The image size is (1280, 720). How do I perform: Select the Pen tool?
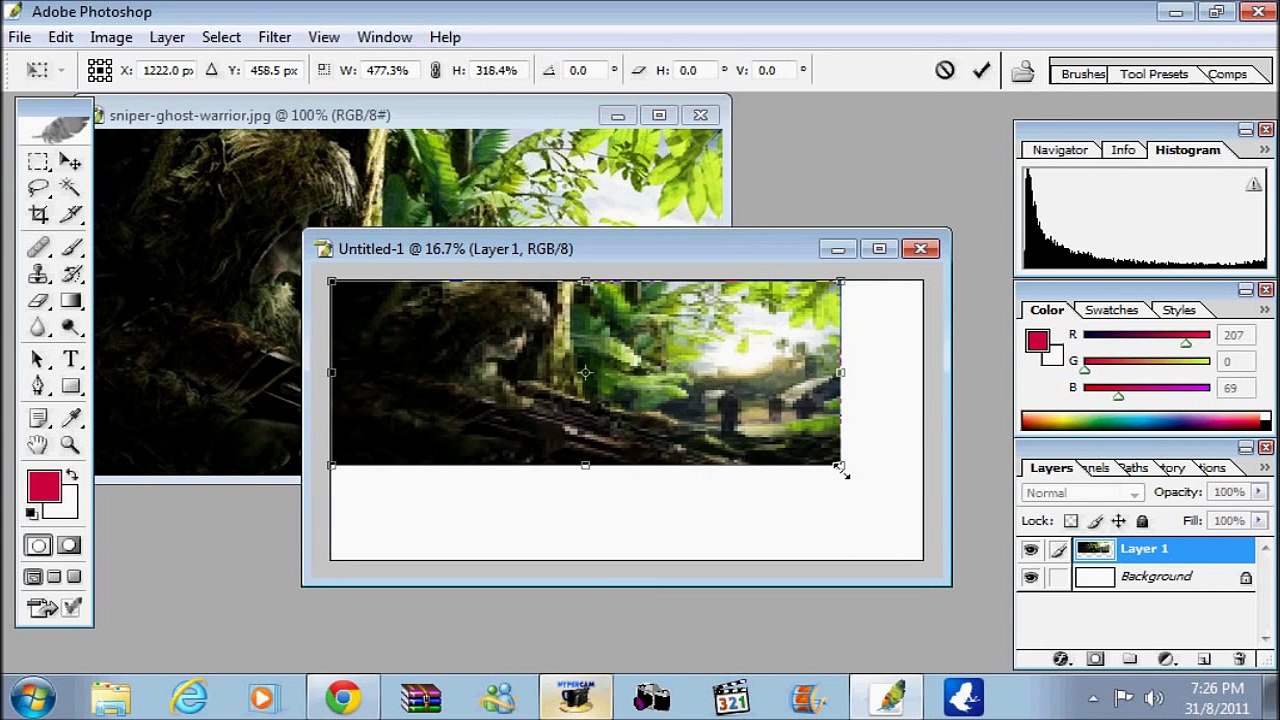coord(38,385)
